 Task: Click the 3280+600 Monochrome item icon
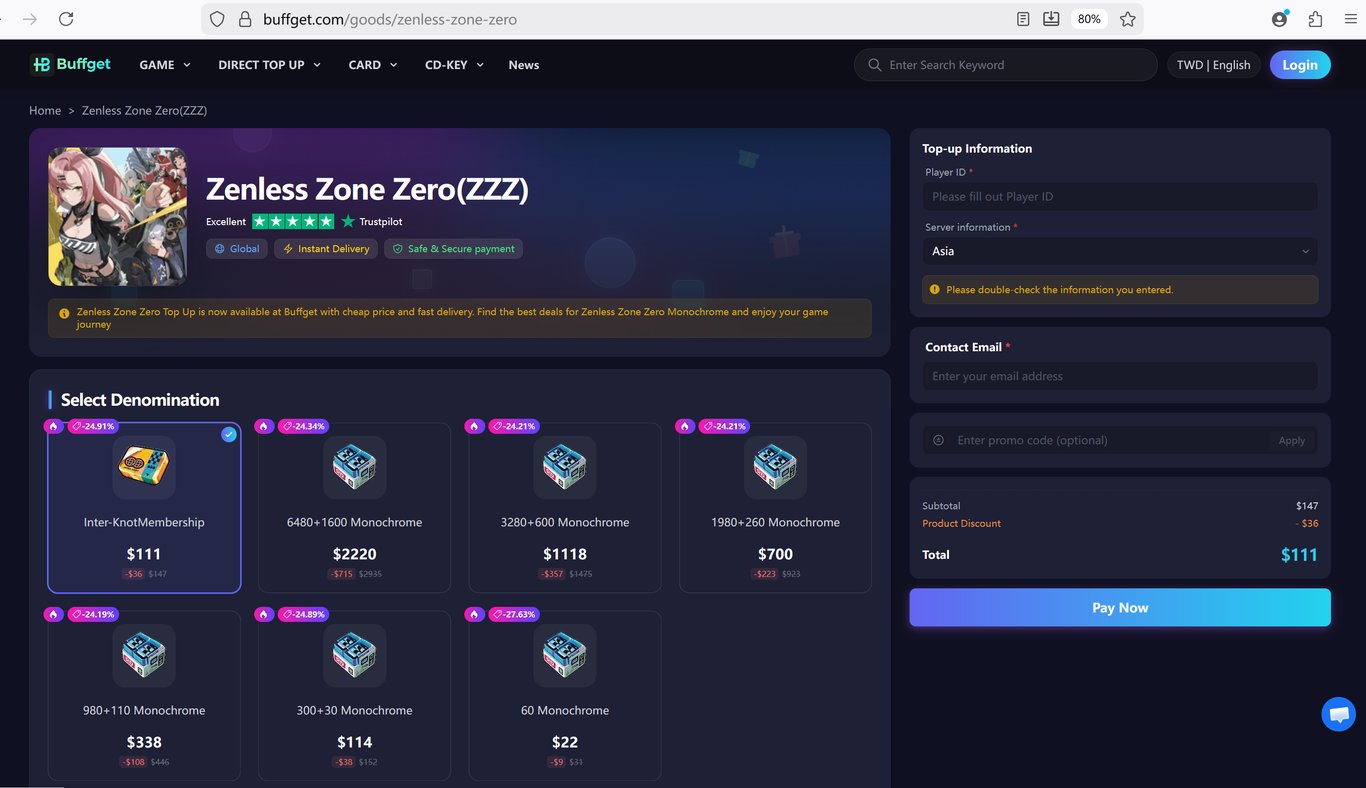(565, 467)
